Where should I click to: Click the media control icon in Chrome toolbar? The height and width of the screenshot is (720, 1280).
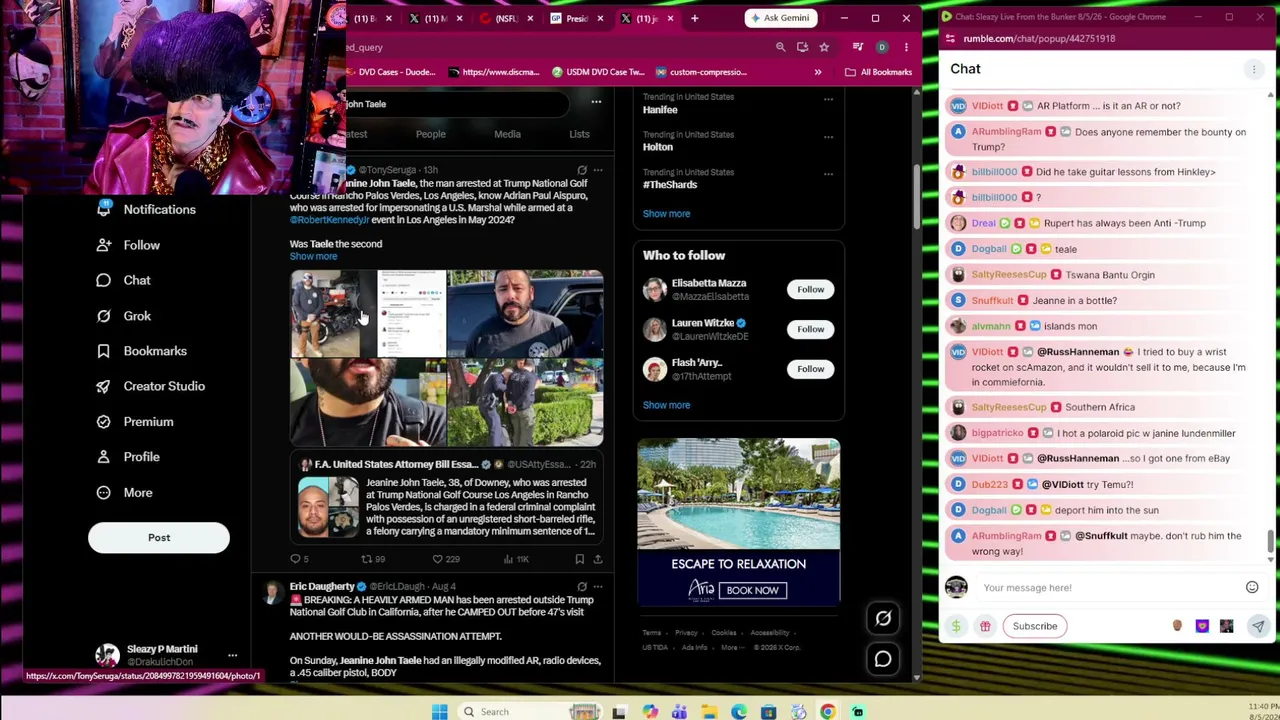pyautogui.click(x=858, y=47)
